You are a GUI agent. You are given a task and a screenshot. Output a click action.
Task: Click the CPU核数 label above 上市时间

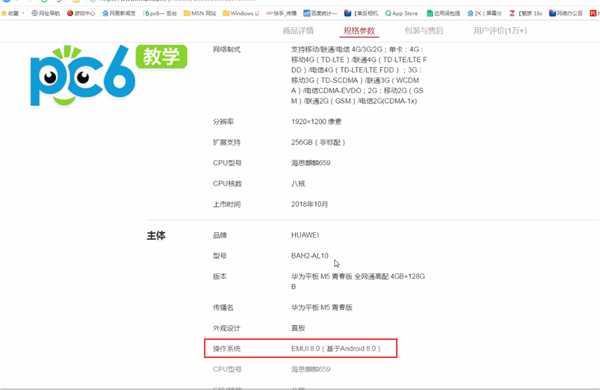[x=227, y=184]
